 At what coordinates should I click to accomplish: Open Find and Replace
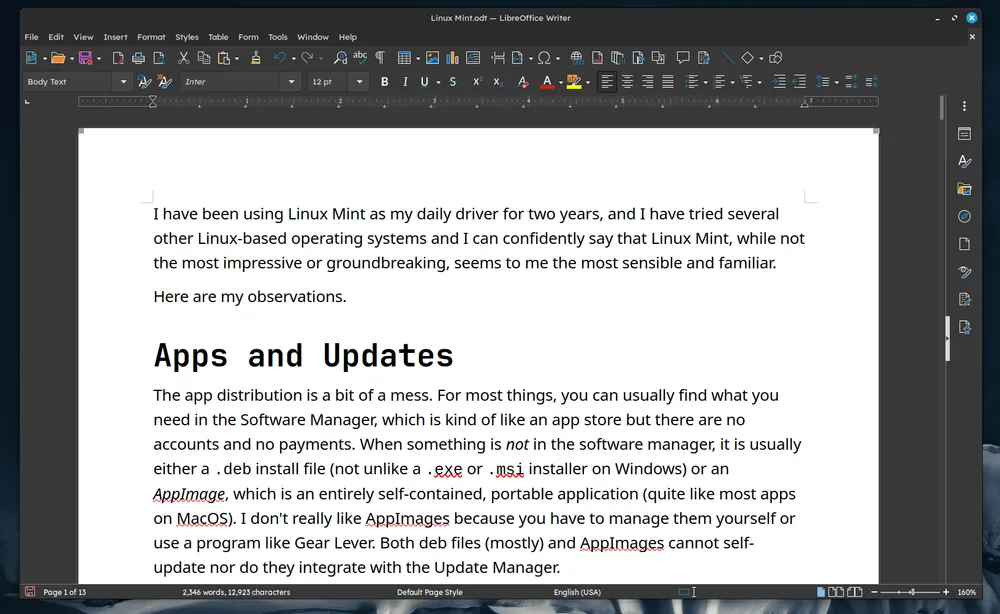pos(341,57)
